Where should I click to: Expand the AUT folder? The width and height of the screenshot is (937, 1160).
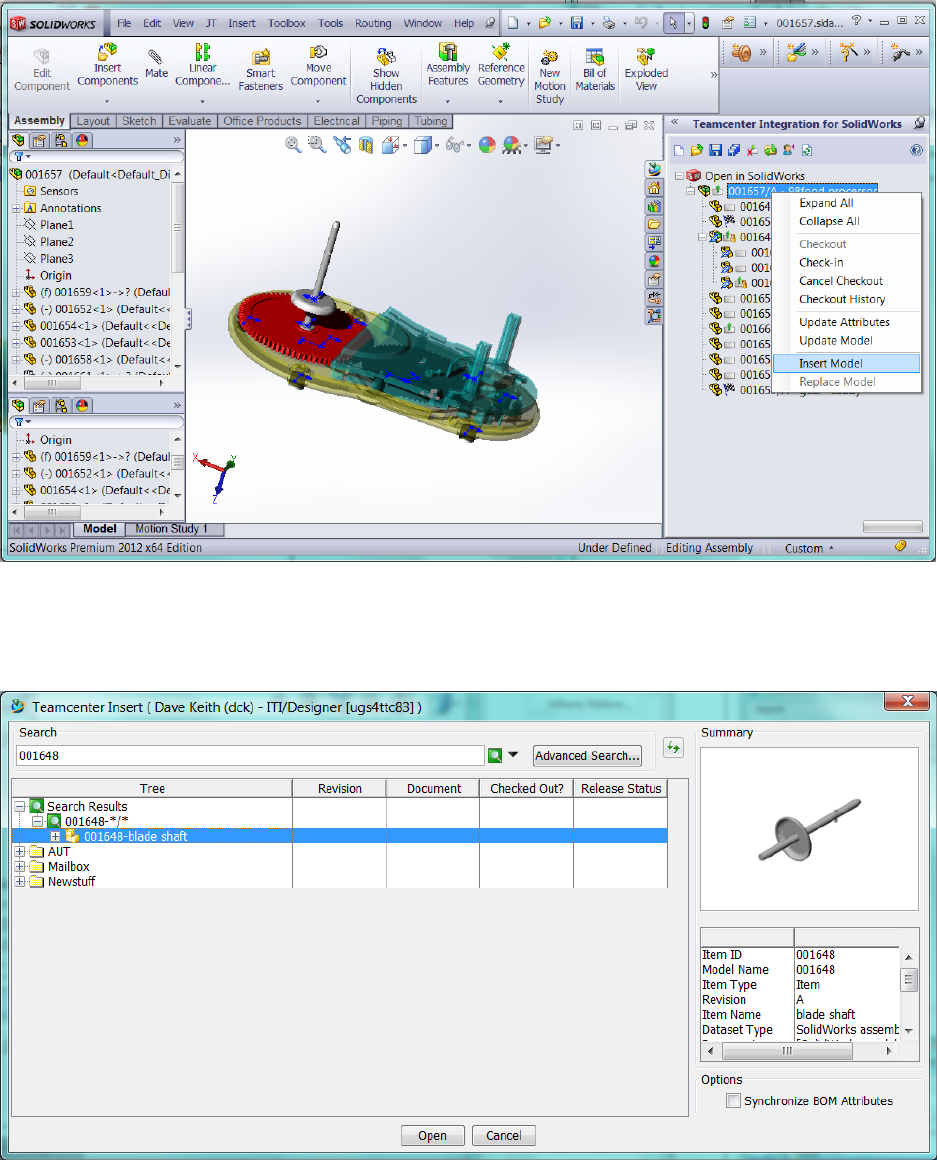20,852
